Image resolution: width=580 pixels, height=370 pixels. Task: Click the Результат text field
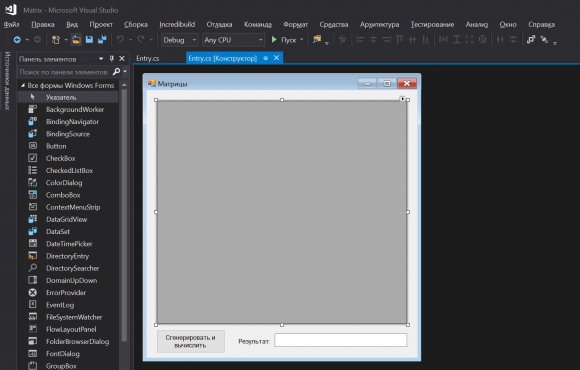point(341,340)
